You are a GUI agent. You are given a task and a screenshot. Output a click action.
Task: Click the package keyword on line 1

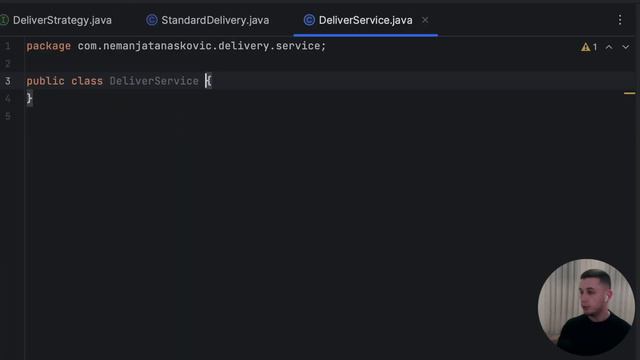(49, 46)
